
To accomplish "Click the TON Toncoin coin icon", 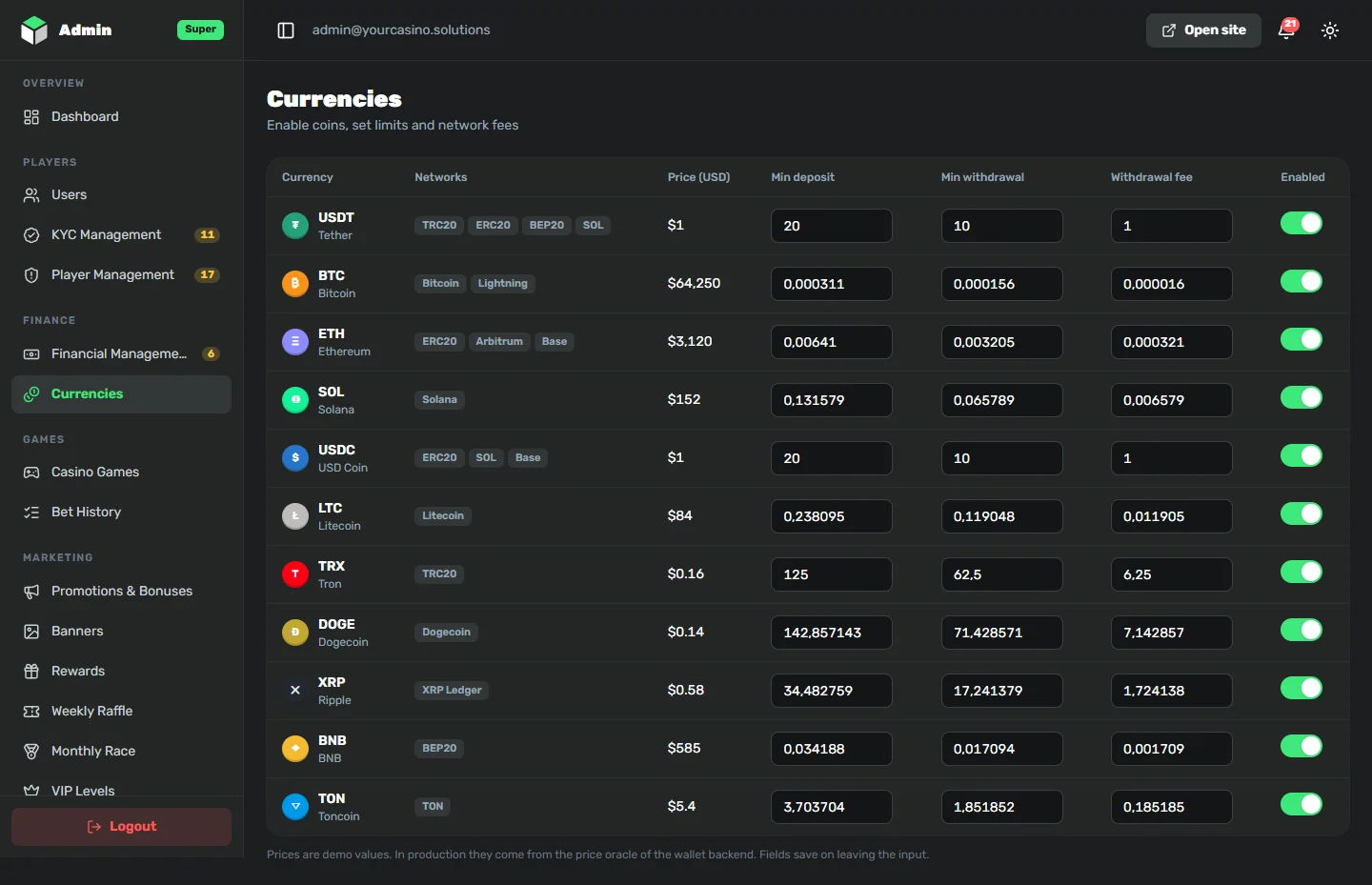I will (295, 807).
